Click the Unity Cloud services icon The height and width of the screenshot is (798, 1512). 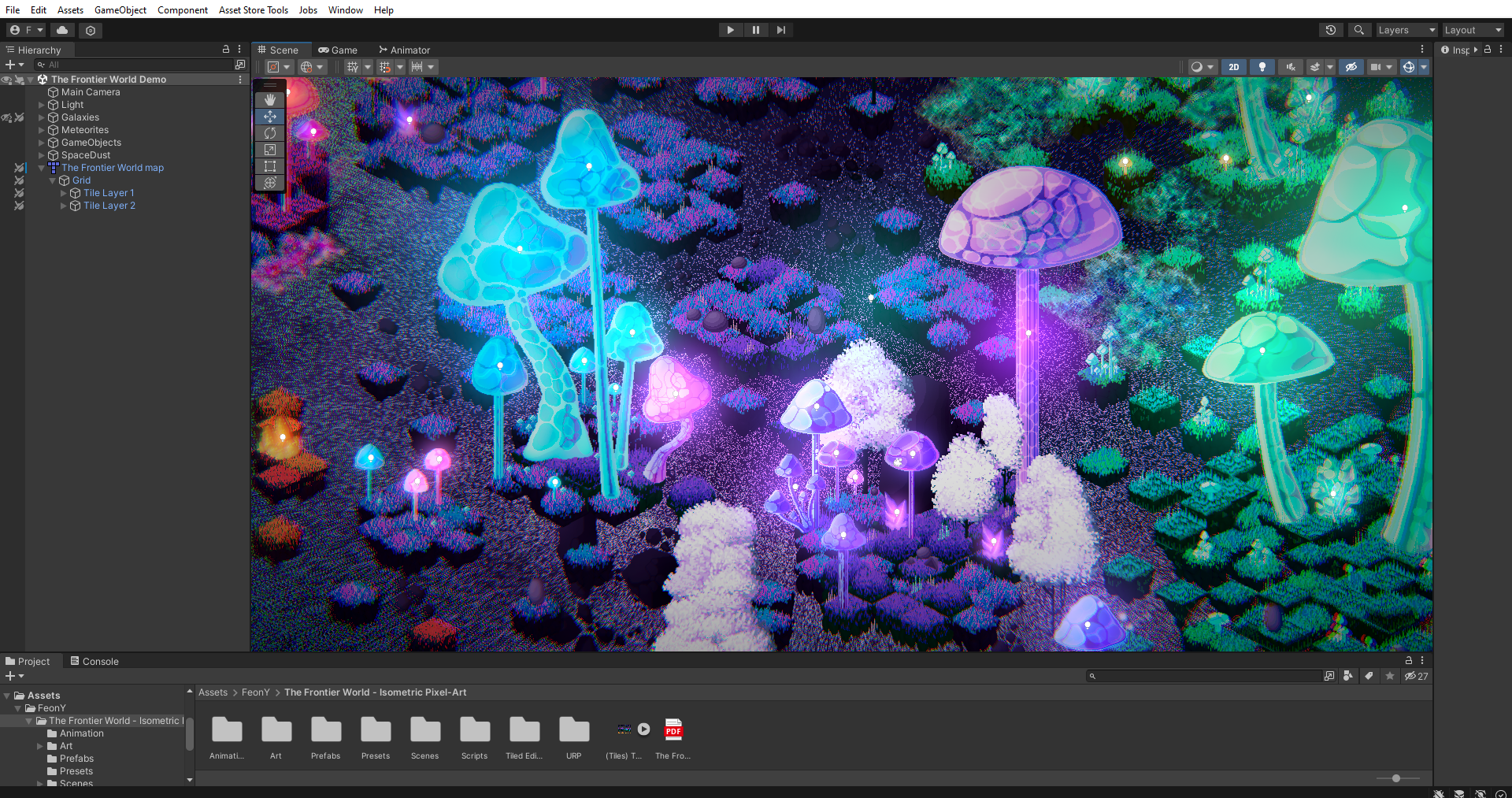(62, 30)
